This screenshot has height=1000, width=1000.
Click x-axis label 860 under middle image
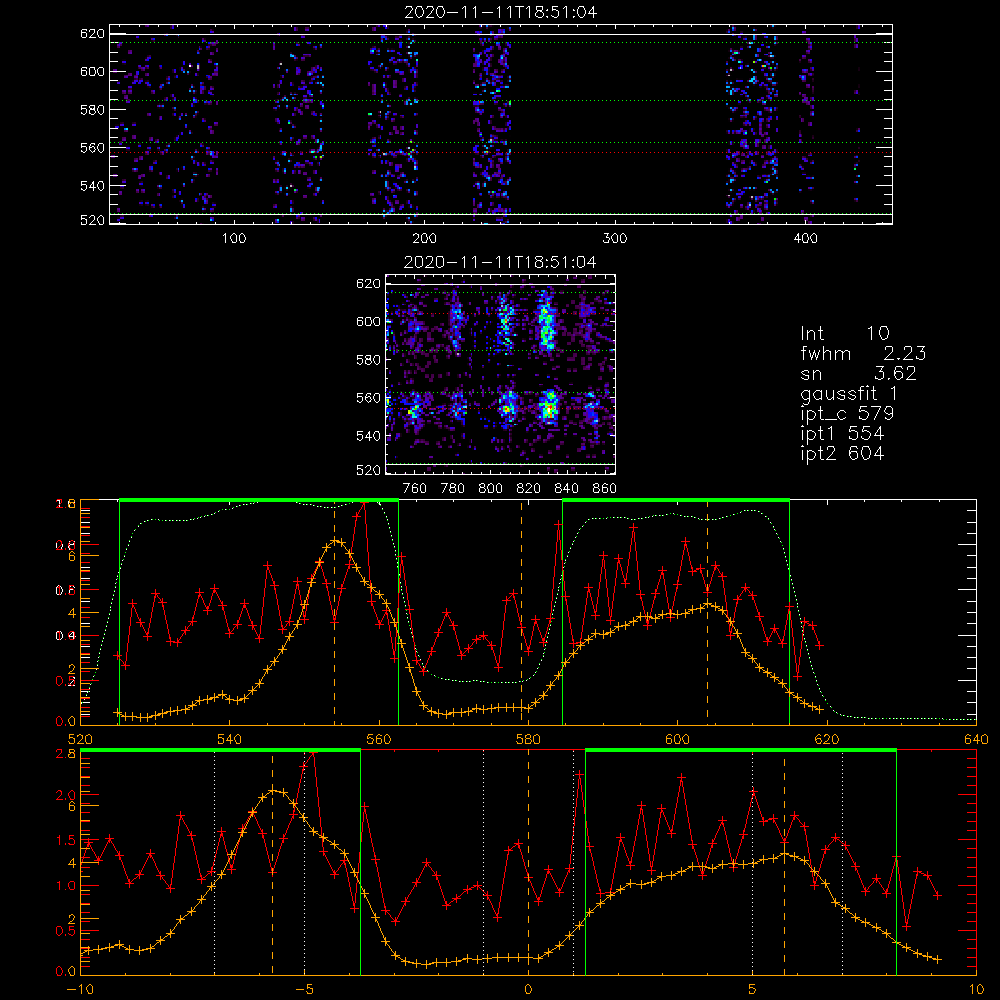pos(605,489)
